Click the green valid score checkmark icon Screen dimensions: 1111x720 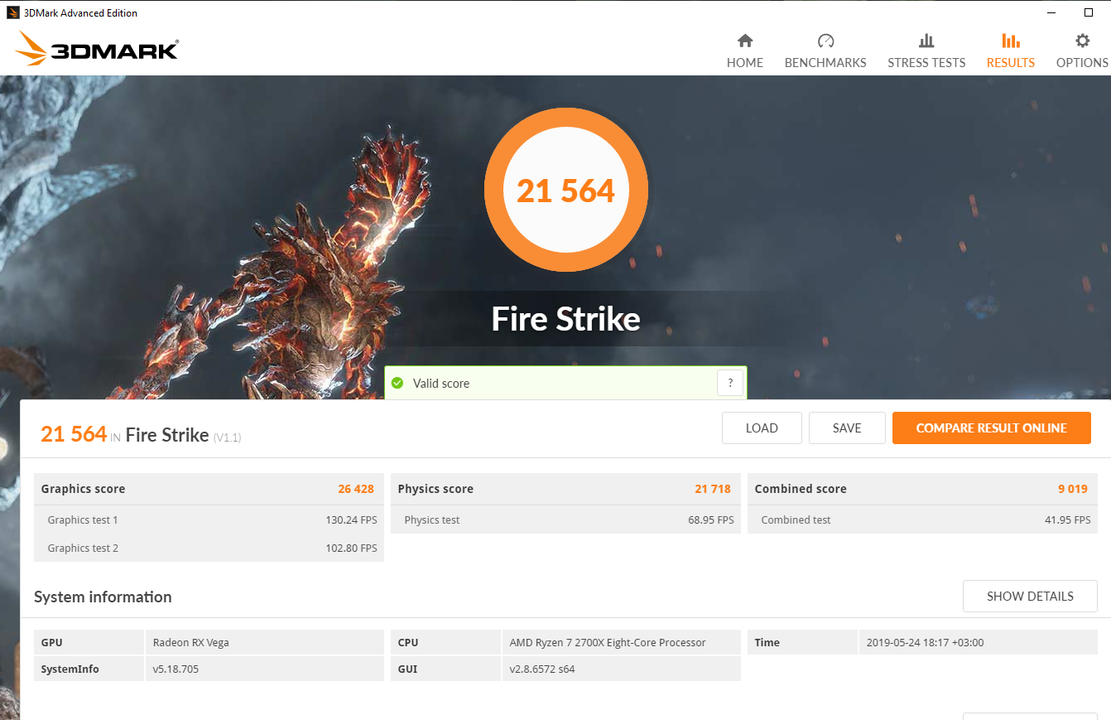pos(397,383)
